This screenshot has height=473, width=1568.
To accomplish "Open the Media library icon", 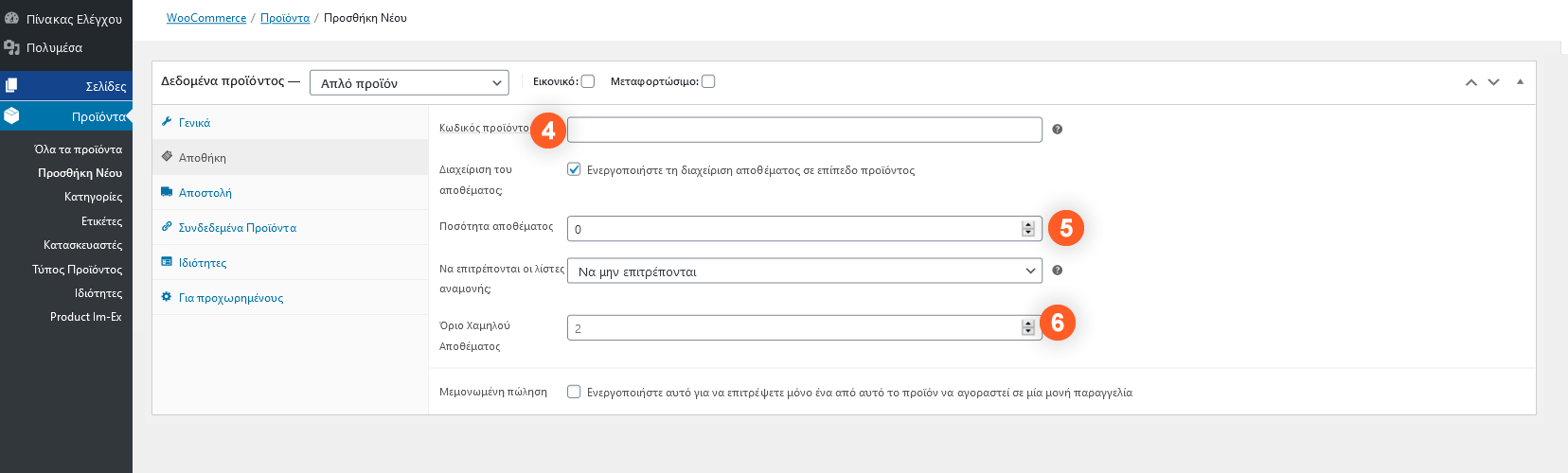I will point(11,47).
